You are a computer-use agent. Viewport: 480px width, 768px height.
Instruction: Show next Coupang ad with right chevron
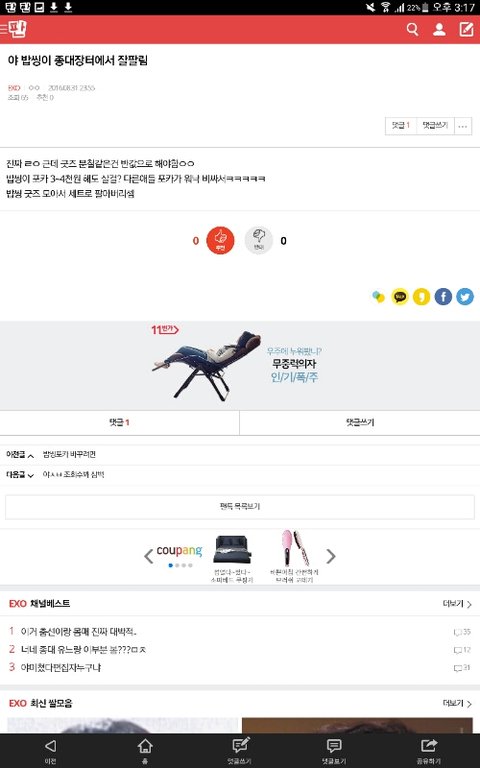click(x=331, y=556)
